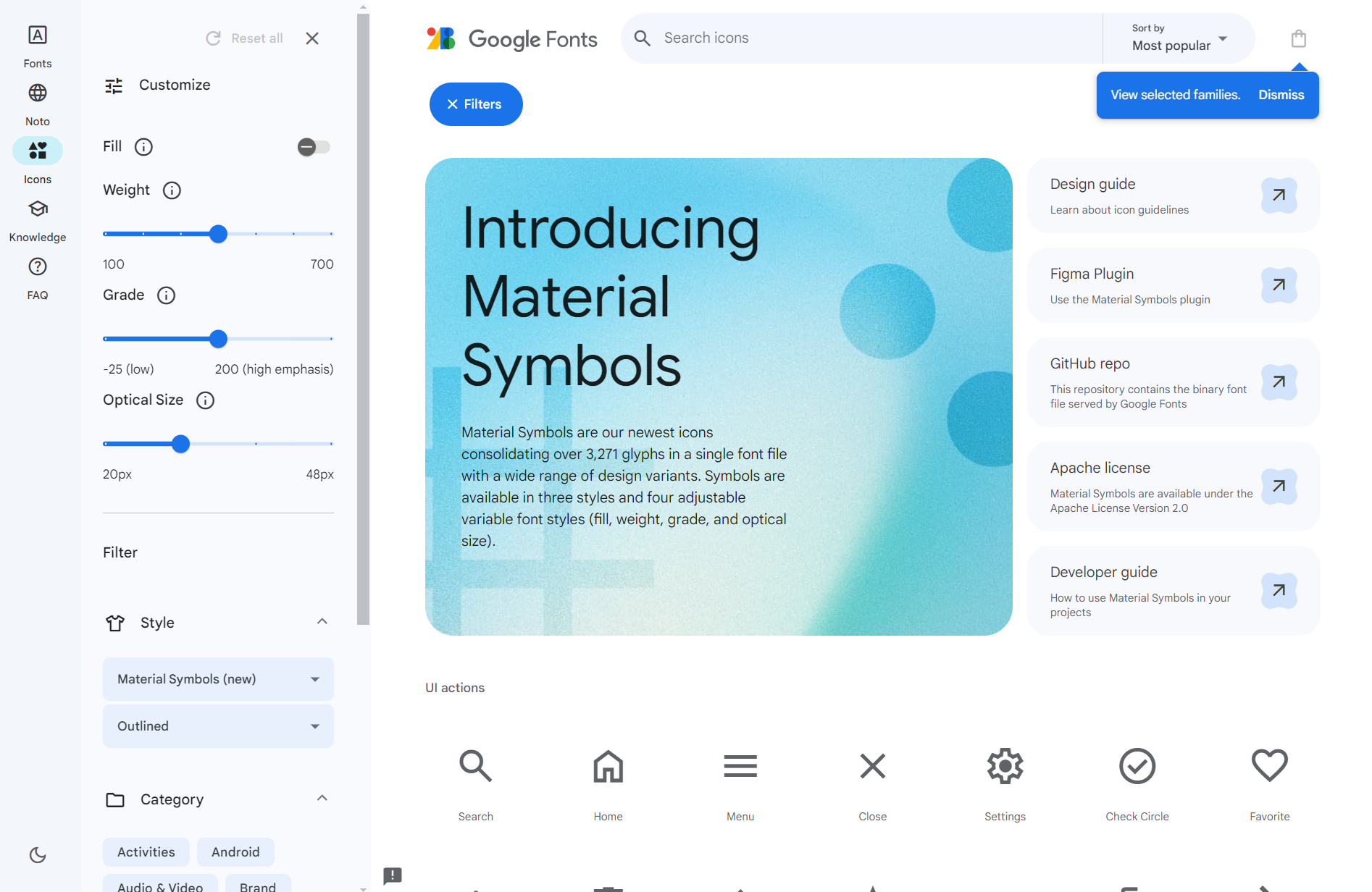Click Reset all filters
The image size is (1372, 892).
(x=244, y=38)
